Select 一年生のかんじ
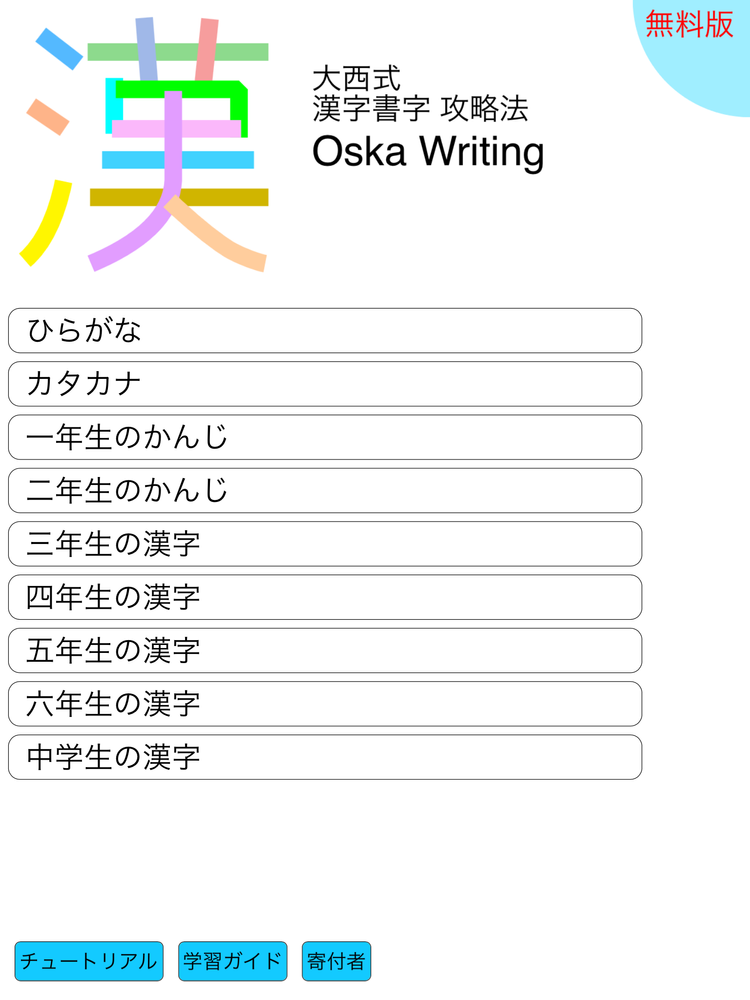750x1000 pixels. tap(325, 437)
